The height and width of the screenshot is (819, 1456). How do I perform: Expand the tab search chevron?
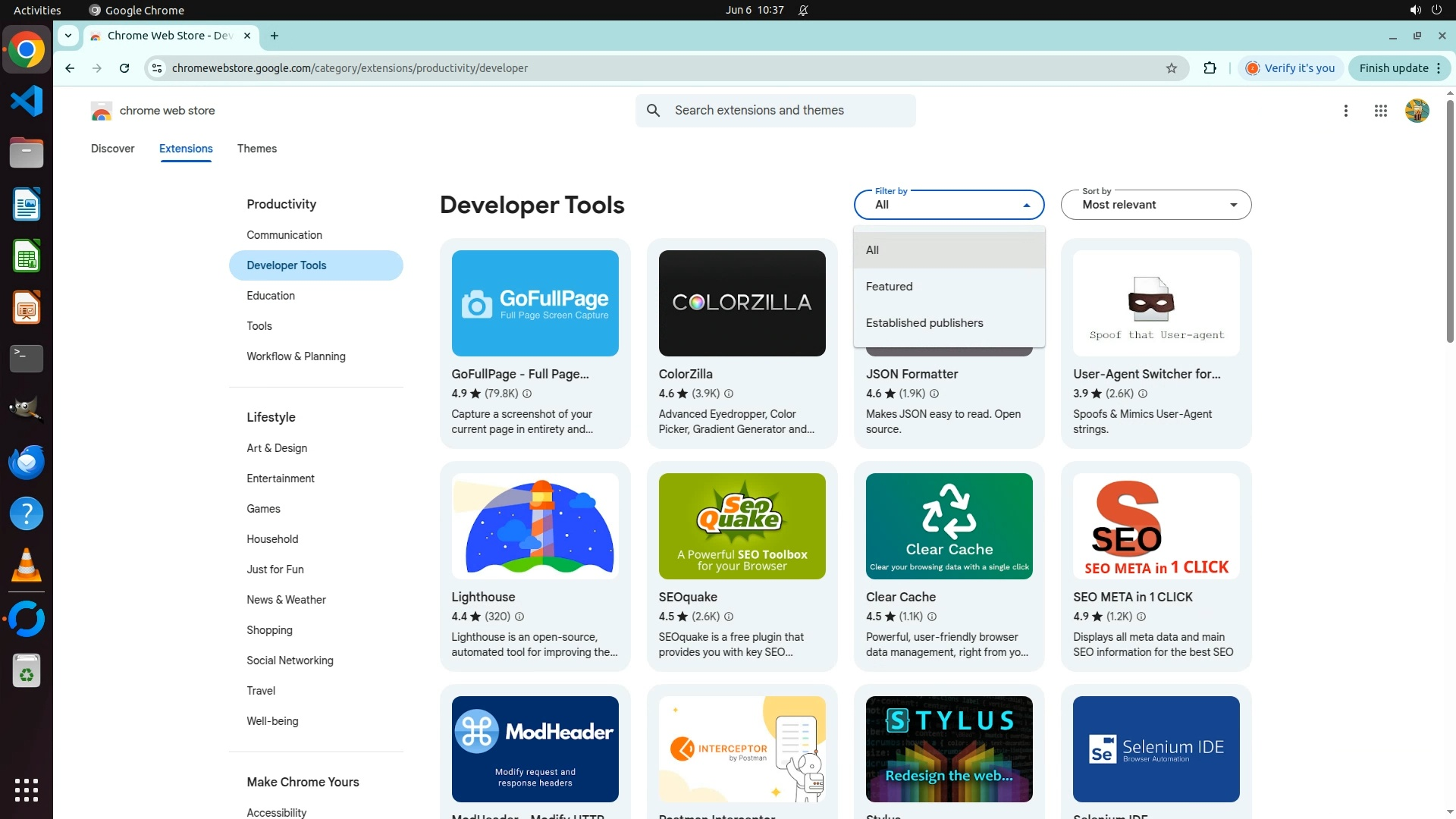tap(68, 36)
